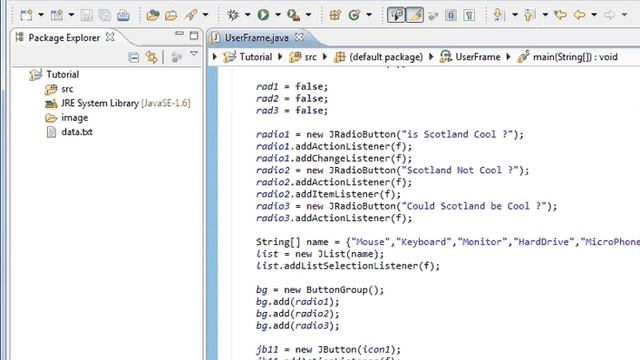Image resolution: width=640 pixels, height=360 pixels.
Task: Click the green Run button
Action: click(263, 15)
